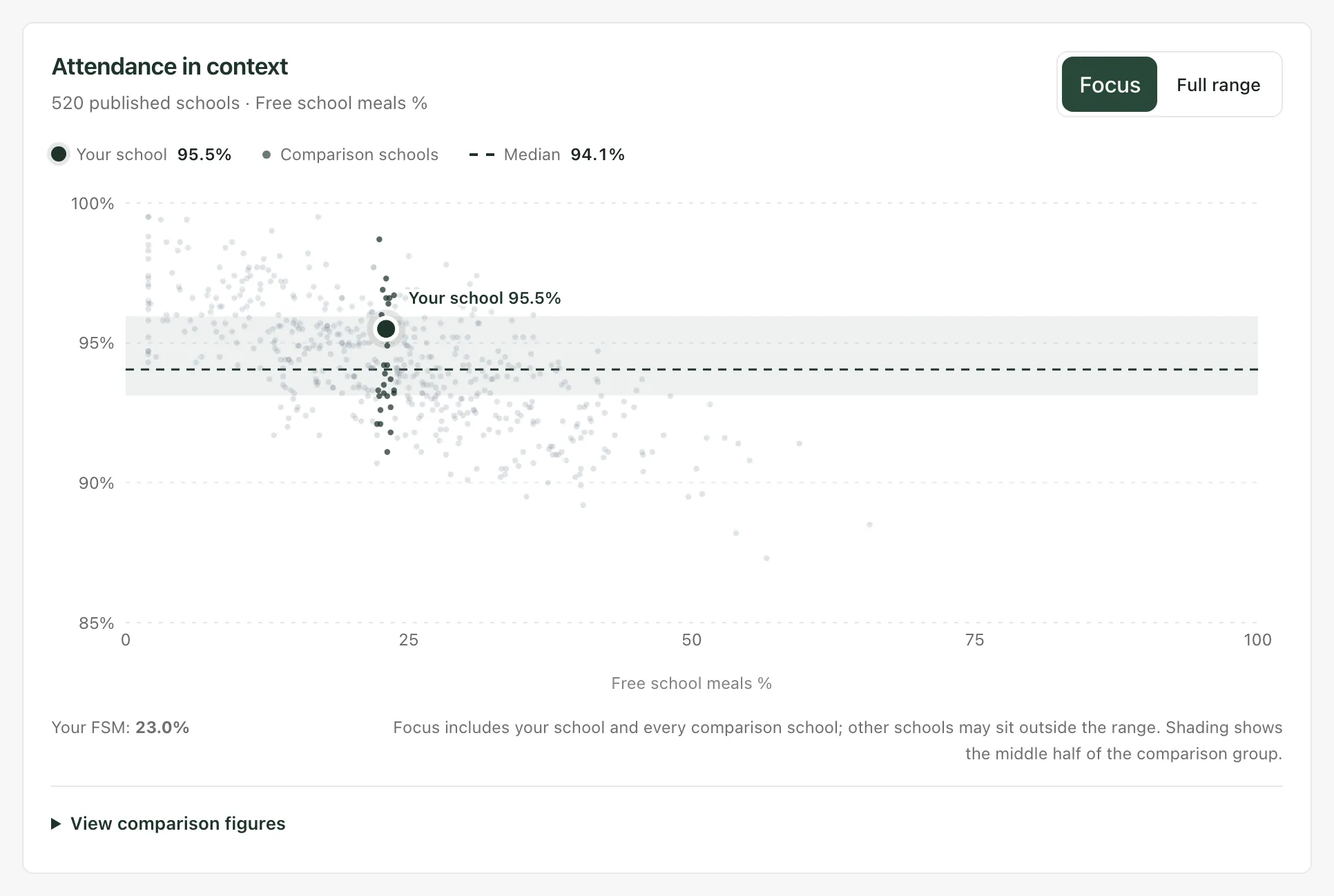Expand the View comparison figures section

point(168,824)
